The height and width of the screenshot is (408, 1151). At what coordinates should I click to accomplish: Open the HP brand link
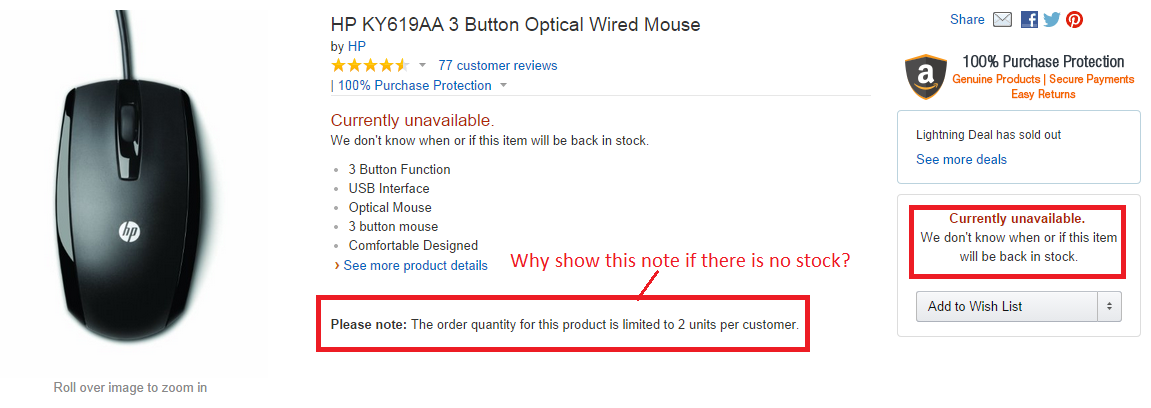coord(357,46)
